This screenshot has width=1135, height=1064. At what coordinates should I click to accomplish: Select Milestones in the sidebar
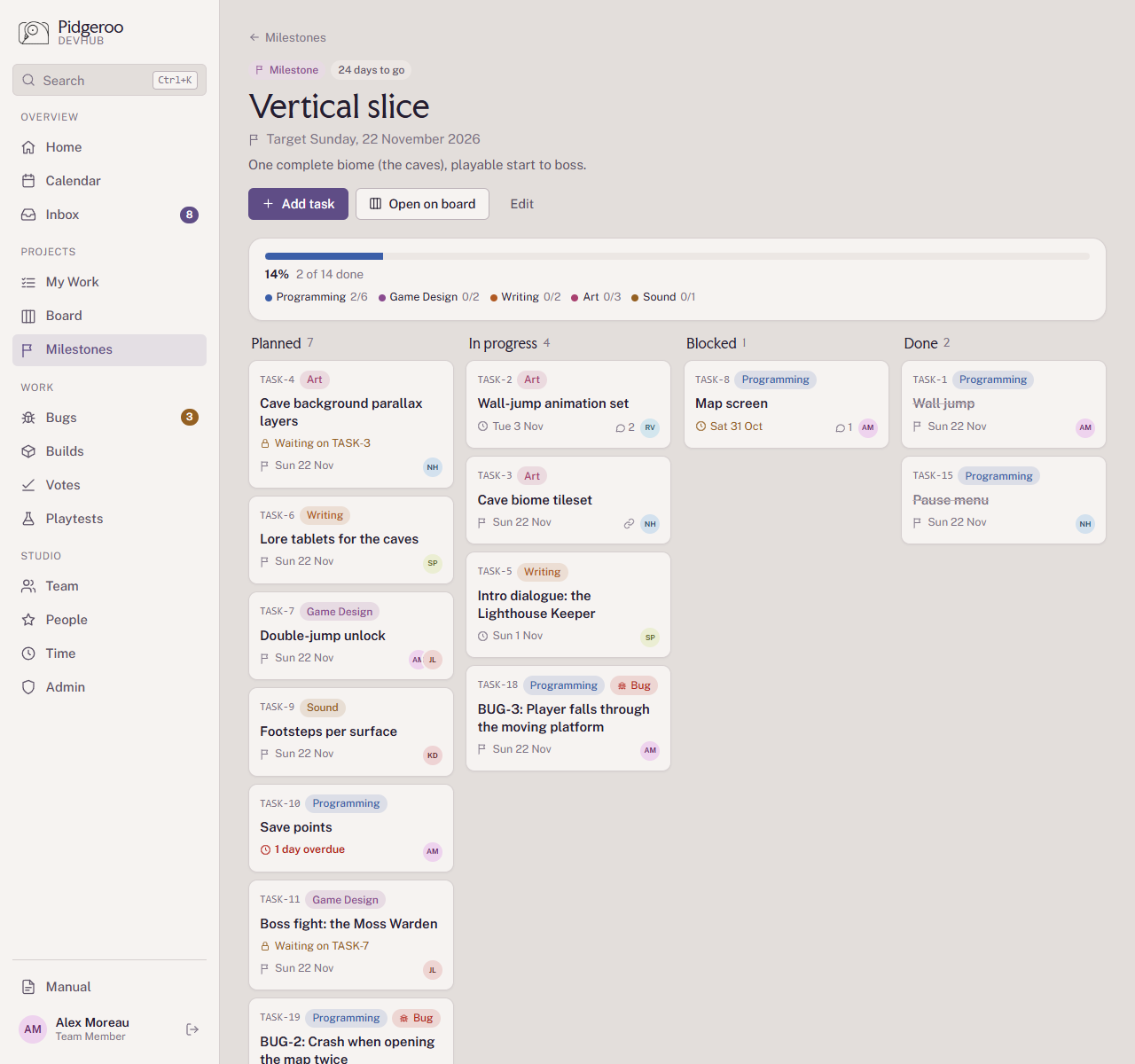click(109, 349)
